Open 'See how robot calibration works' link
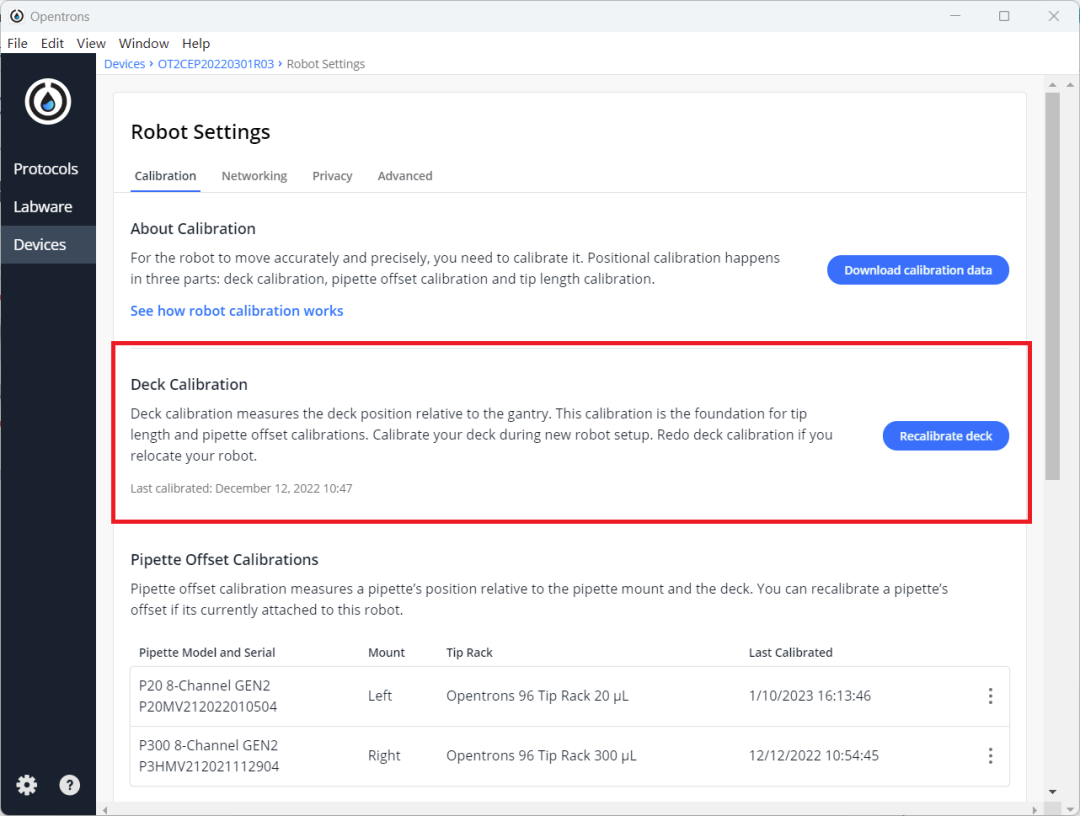 click(237, 311)
